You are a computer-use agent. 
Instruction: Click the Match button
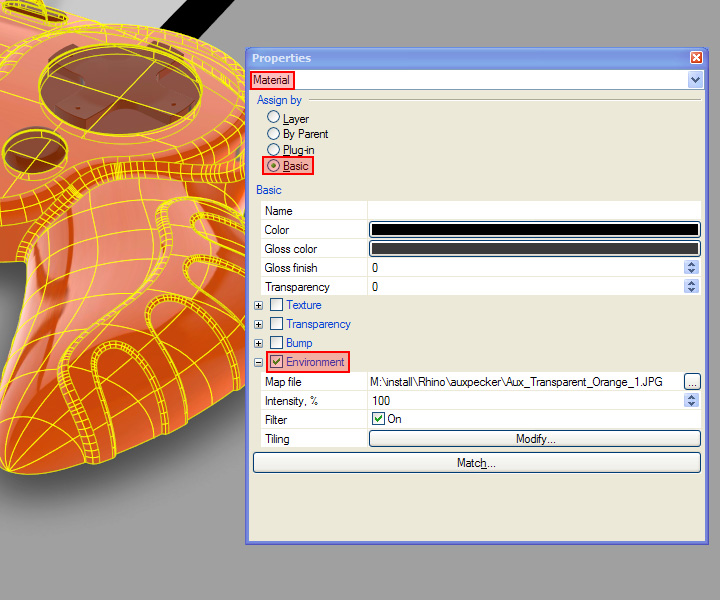476,463
